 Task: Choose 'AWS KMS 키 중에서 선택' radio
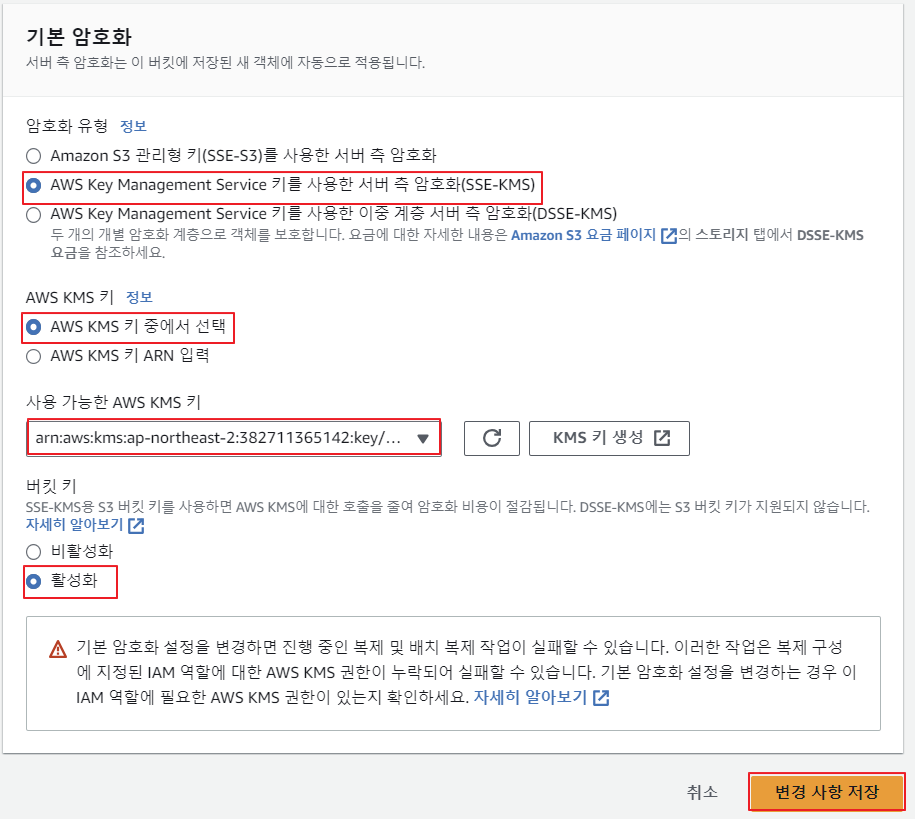34,327
